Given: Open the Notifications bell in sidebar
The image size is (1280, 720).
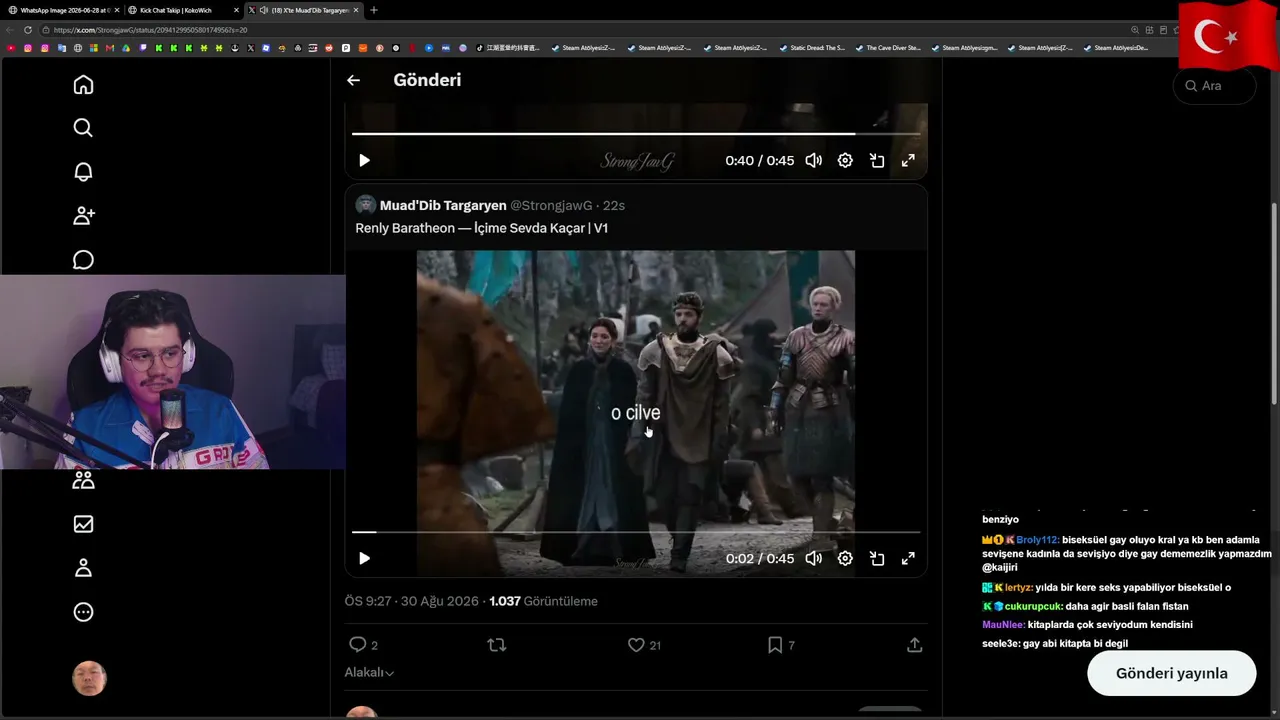Looking at the screenshot, I should click(x=83, y=172).
